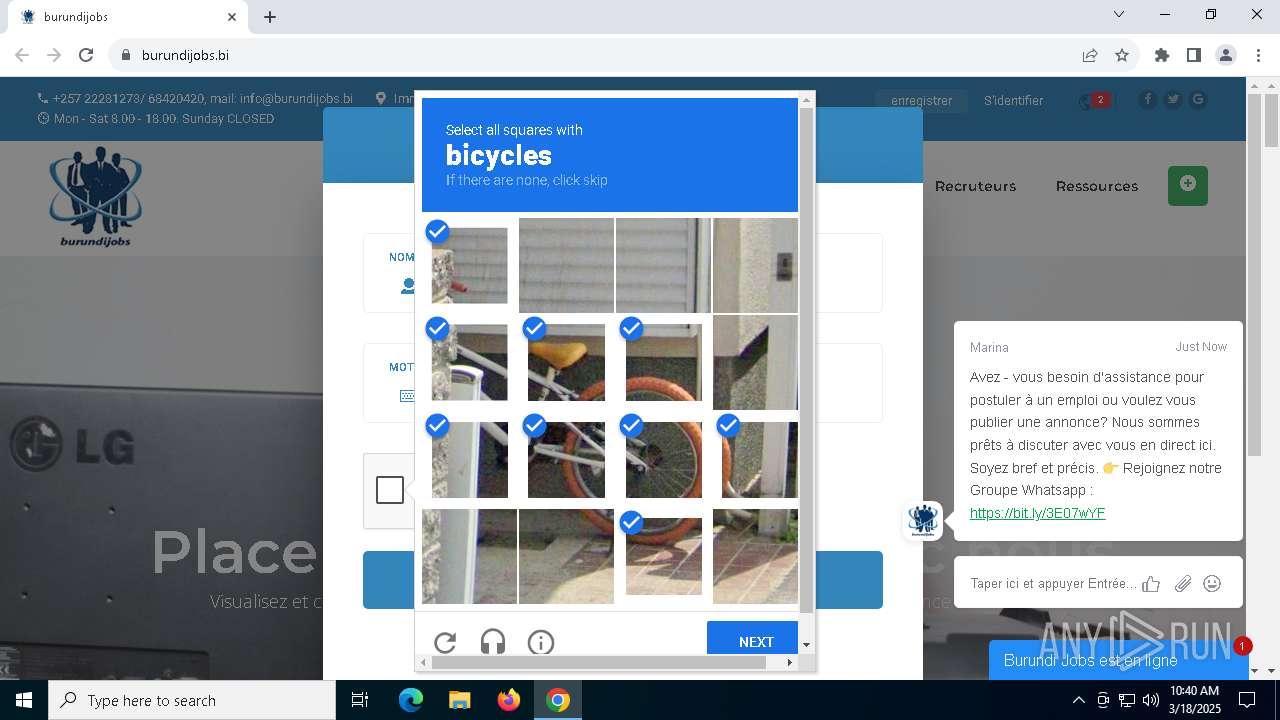Click the captcha horizontal scrollbar thumb
Image resolution: width=1280 pixels, height=720 pixels.
click(x=599, y=662)
